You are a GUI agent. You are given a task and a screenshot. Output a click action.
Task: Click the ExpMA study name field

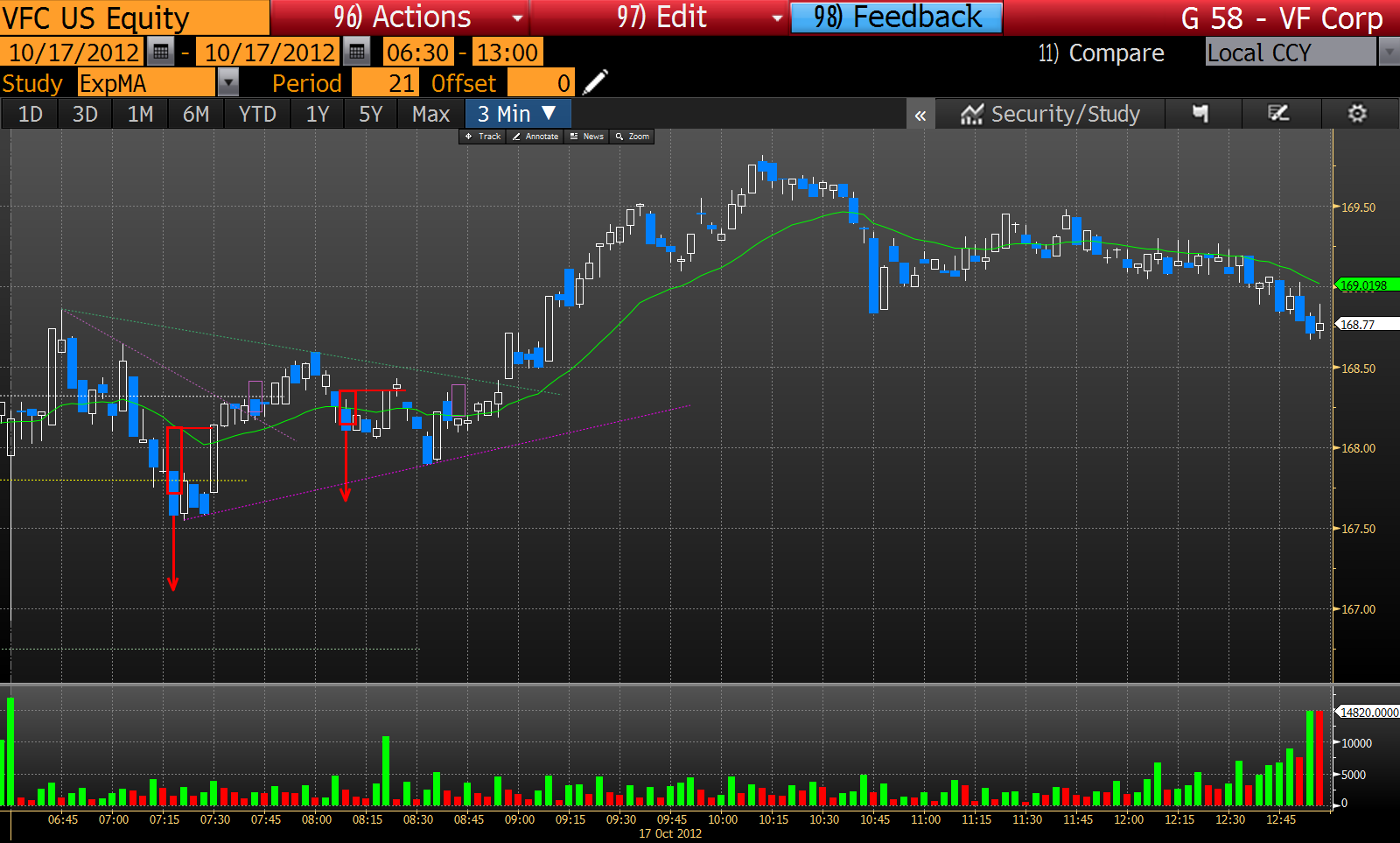[146, 83]
